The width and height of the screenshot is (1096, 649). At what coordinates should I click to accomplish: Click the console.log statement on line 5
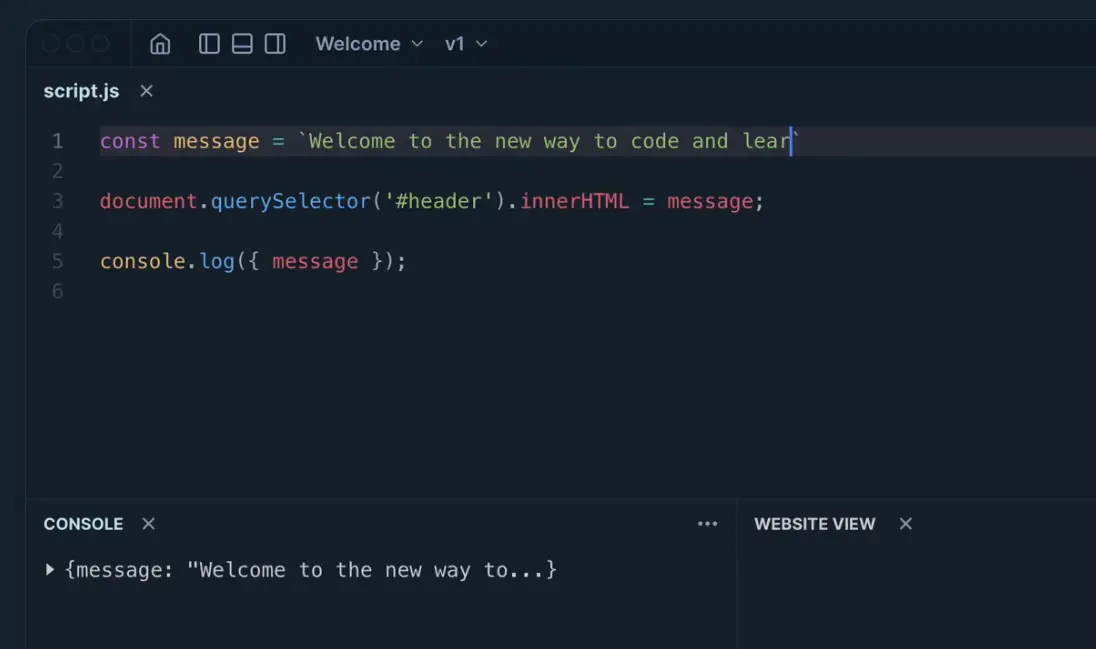click(x=250, y=261)
